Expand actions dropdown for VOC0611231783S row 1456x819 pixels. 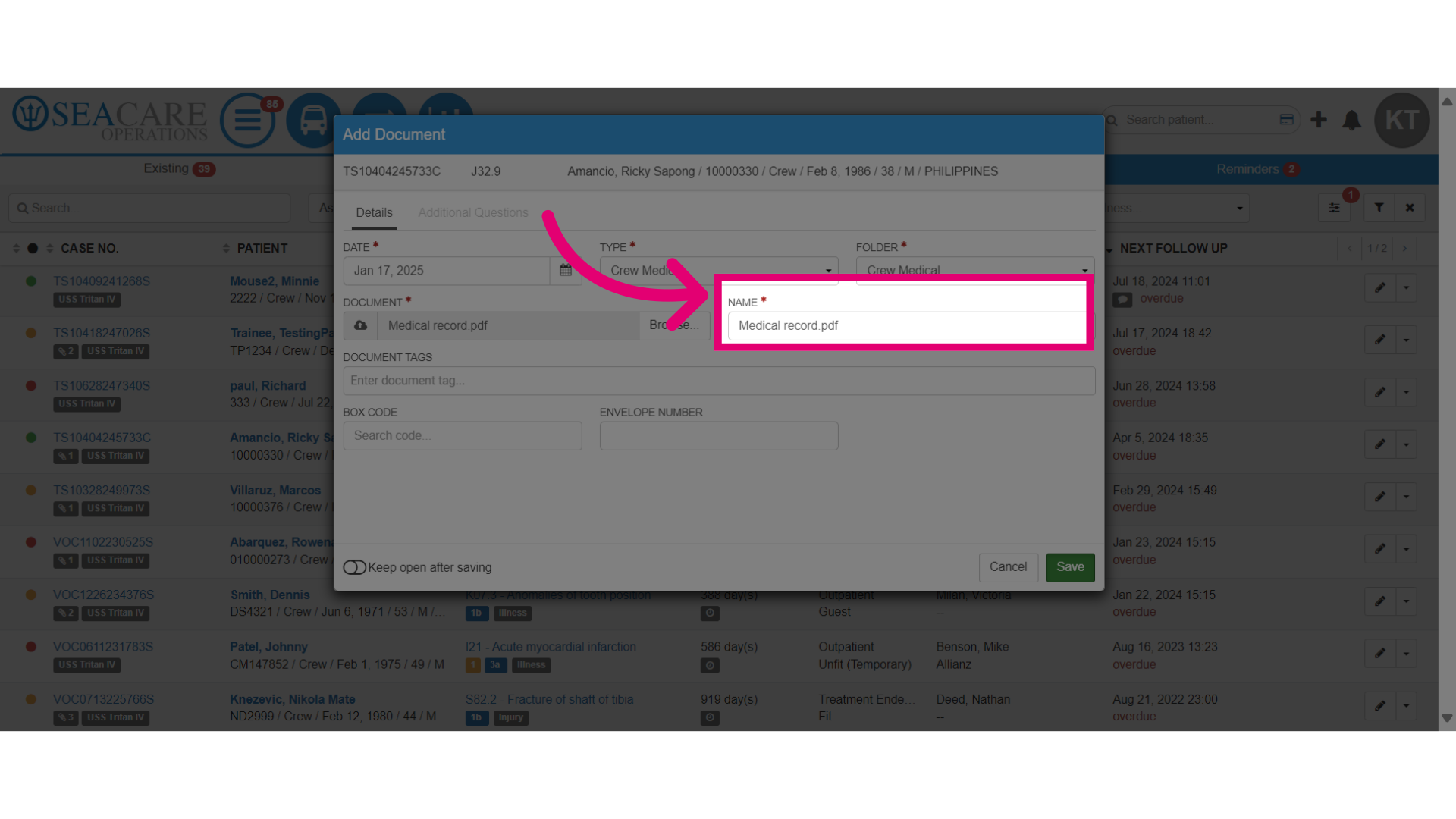coord(1407,653)
